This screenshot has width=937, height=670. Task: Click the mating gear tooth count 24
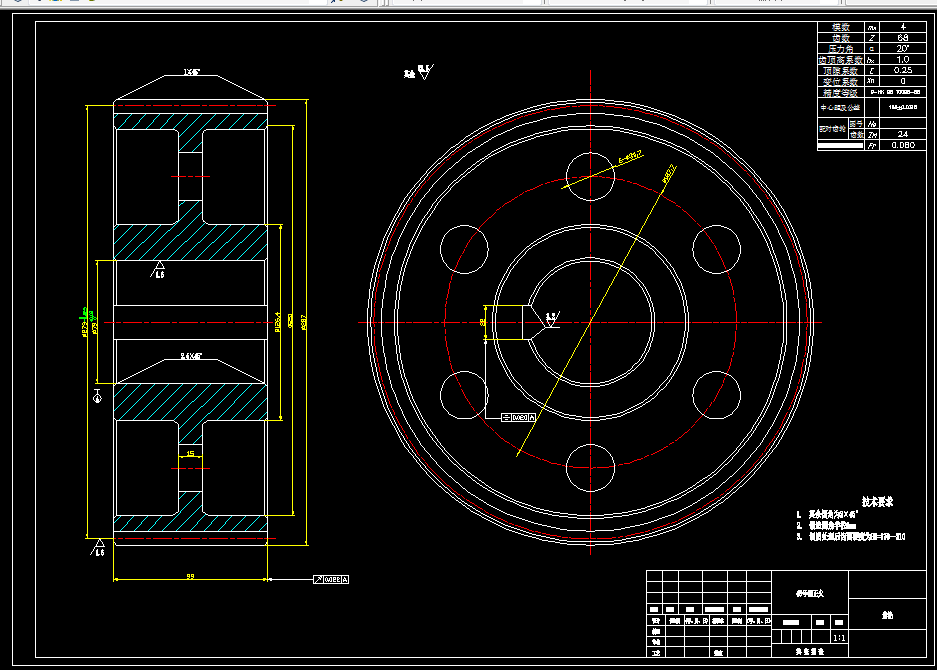[x=903, y=134]
